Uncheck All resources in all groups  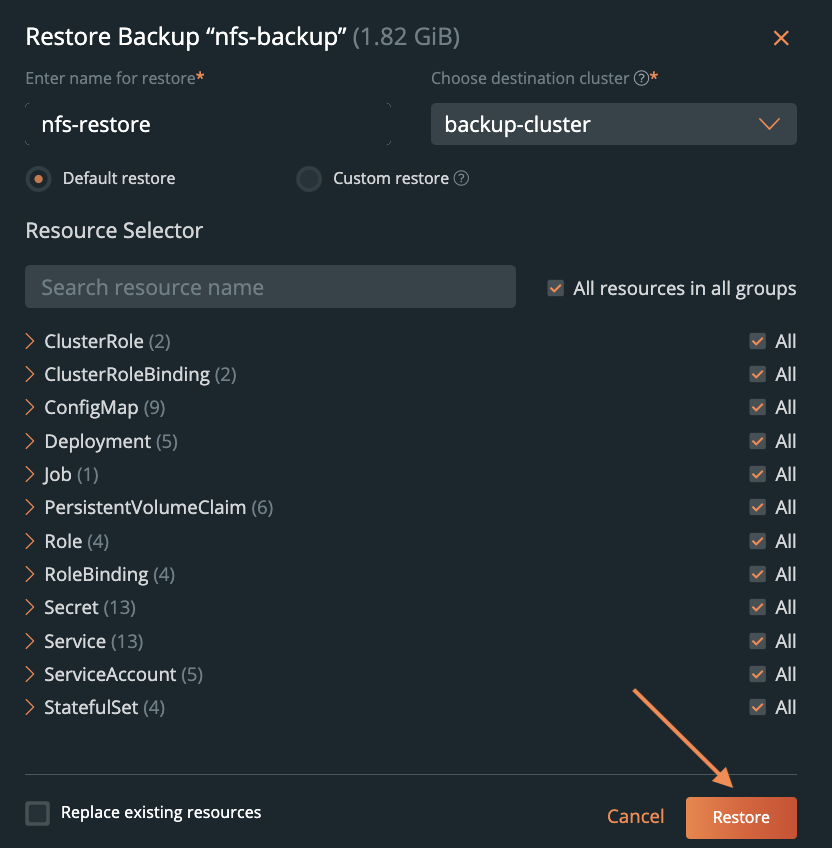tap(556, 289)
